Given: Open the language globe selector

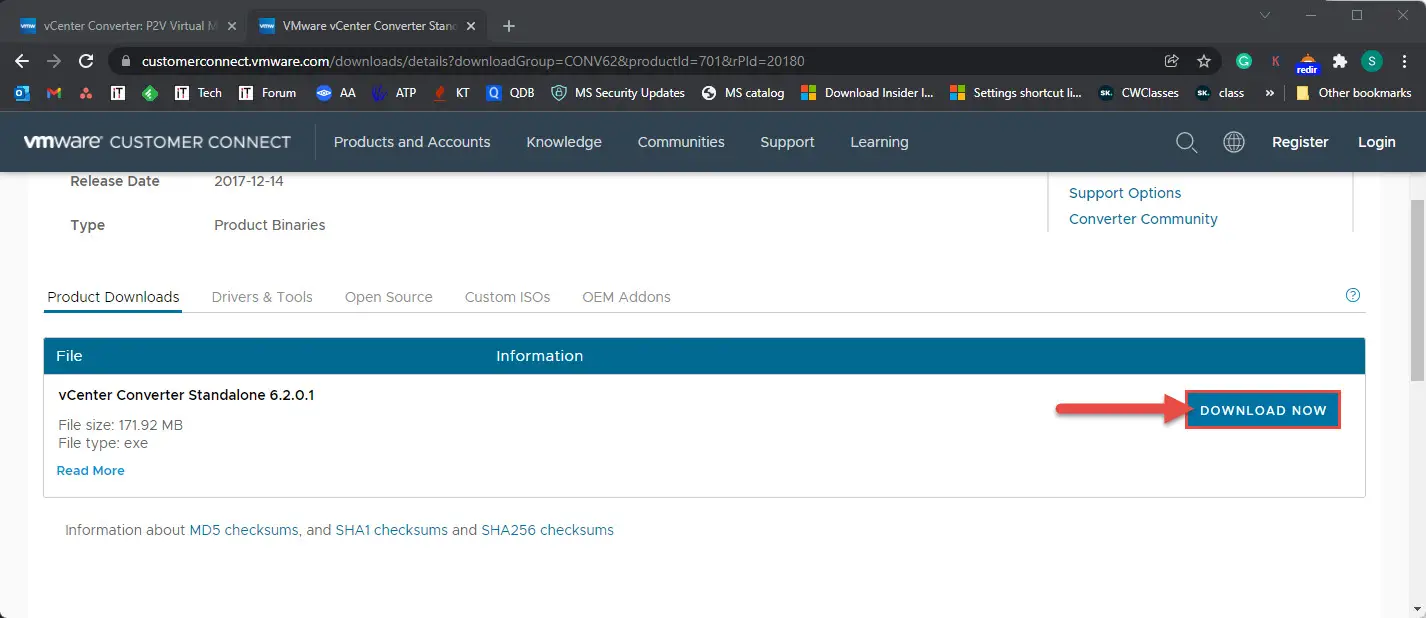Looking at the screenshot, I should click(1234, 142).
